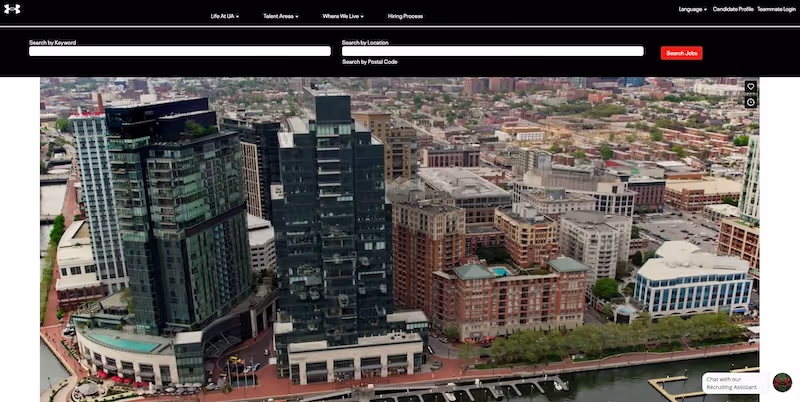This screenshot has width=800, height=402.
Task: Click the Search Jobs button
Action: coord(681,53)
